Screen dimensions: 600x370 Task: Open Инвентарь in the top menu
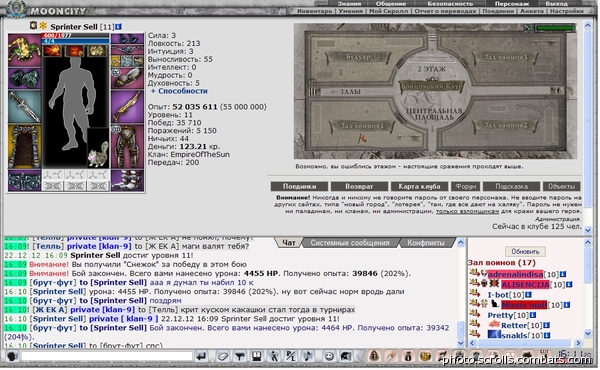pyautogui.click(x=314, y=11)
